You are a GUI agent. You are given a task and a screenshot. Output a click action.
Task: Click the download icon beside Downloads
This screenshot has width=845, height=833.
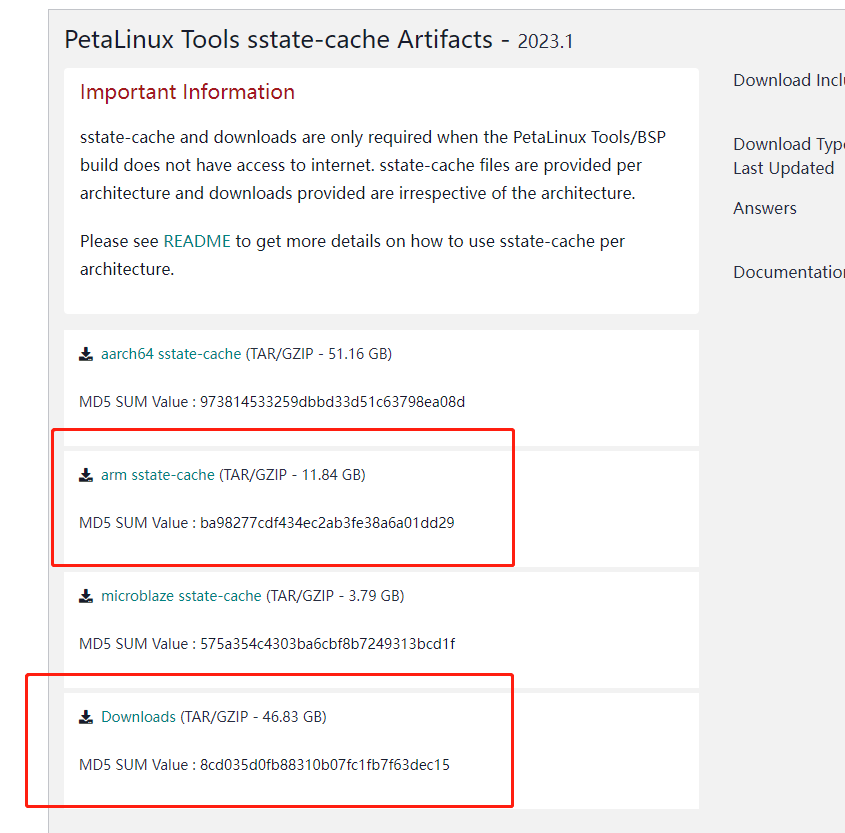coord(86,717)
